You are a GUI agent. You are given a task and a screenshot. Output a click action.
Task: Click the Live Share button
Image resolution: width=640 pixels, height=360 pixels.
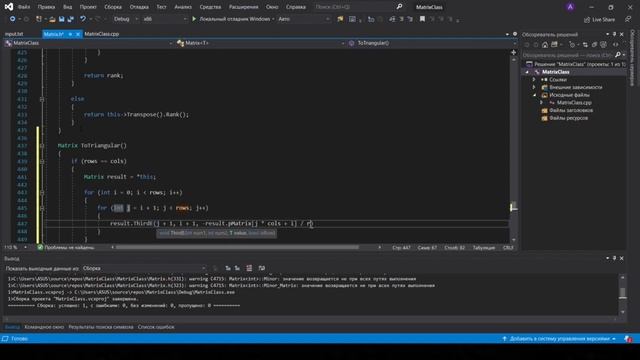click(x=599, y=20)
